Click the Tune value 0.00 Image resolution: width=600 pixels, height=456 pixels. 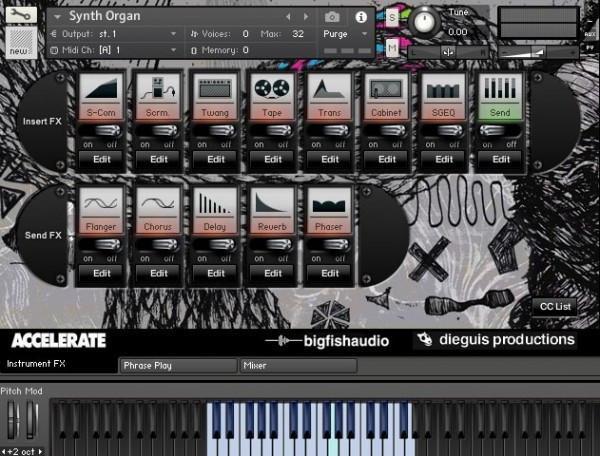coord(458,32)
